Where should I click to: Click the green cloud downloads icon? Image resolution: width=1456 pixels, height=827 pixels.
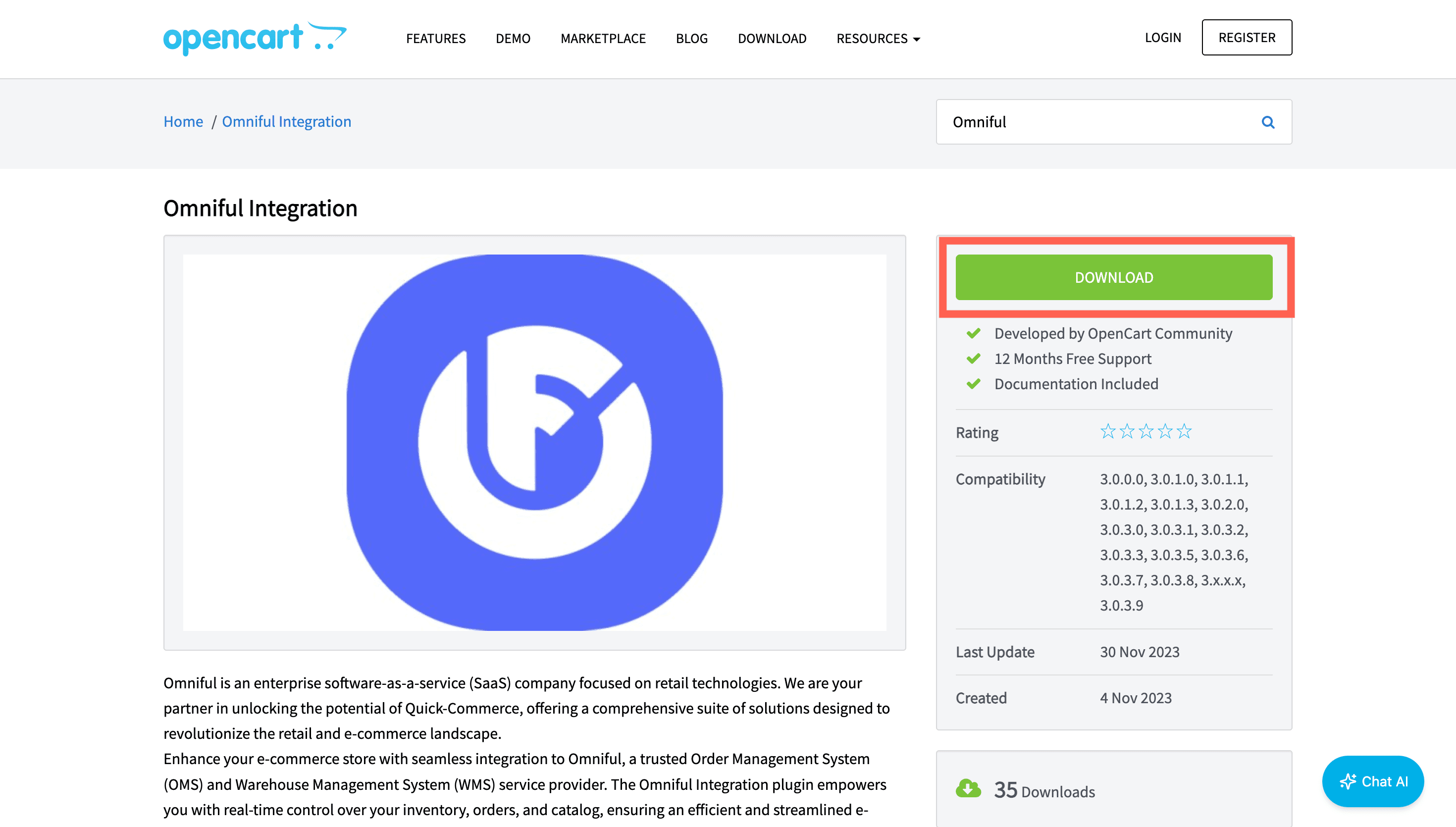pos(968,789)
